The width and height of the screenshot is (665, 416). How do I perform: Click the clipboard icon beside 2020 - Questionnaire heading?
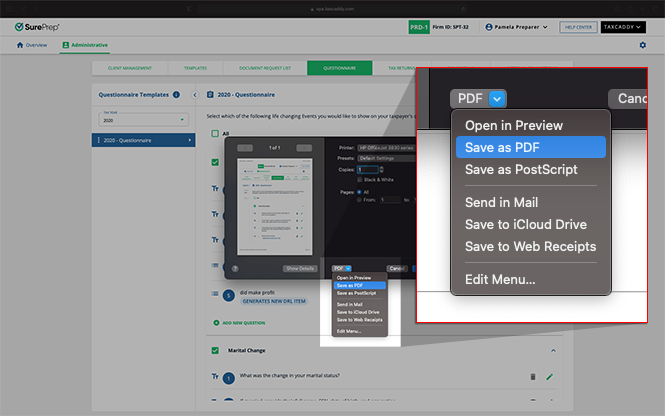[210, 95]
